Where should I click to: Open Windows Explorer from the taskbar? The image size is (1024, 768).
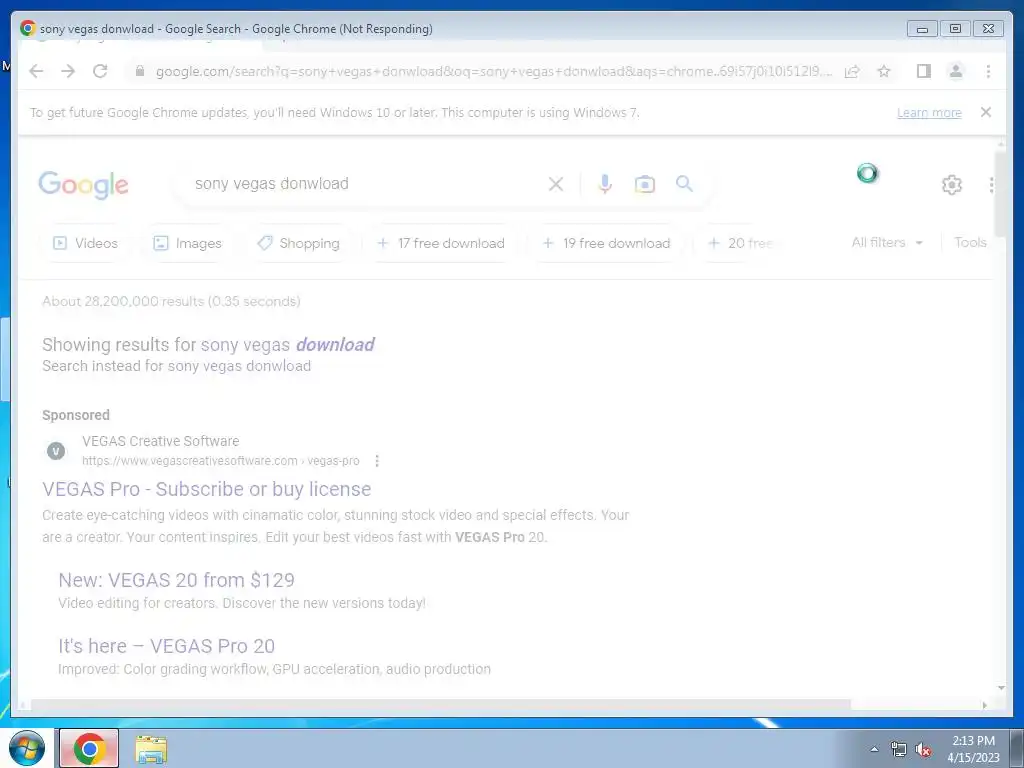tap(151, 749)
